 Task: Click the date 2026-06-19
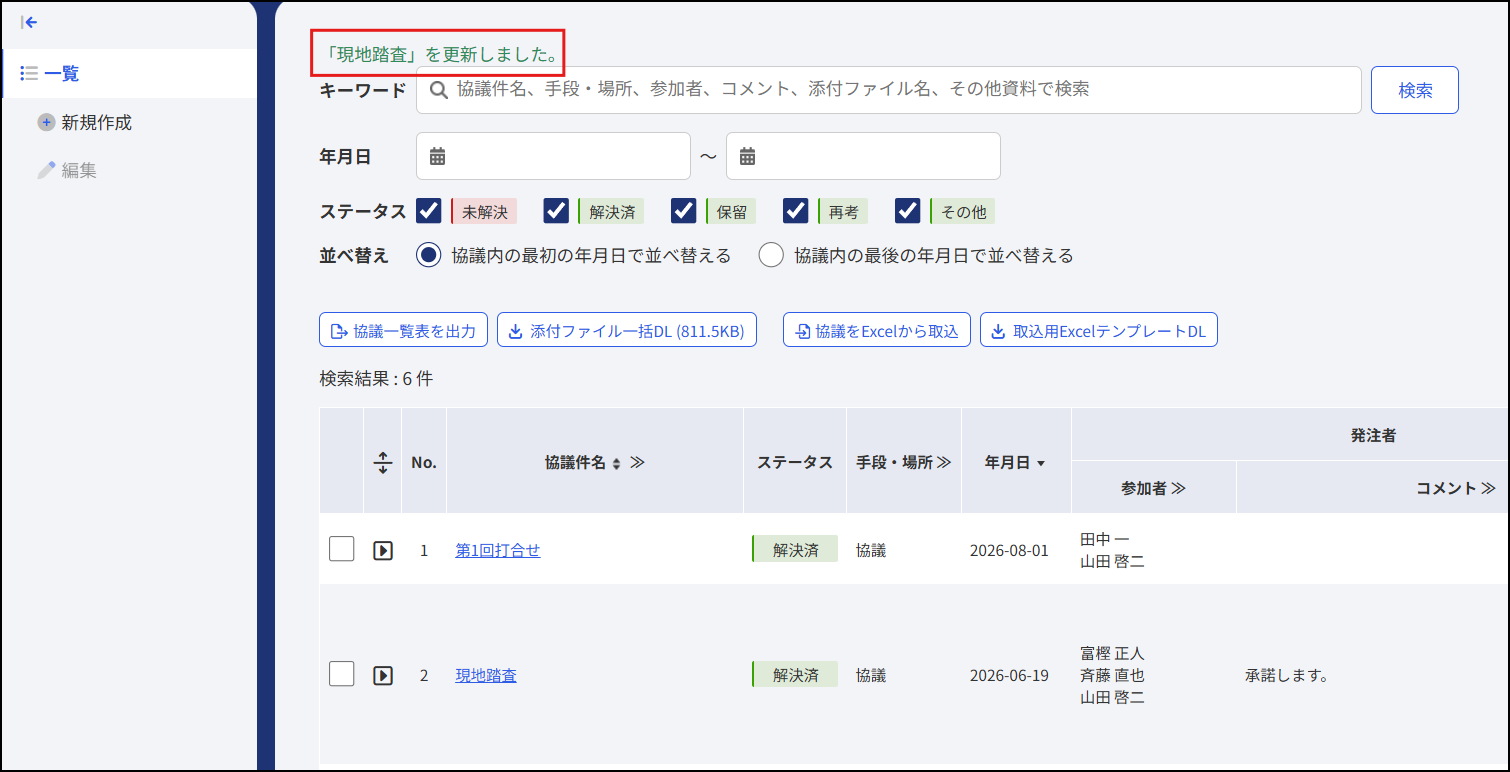click(x=1009, y=675)
